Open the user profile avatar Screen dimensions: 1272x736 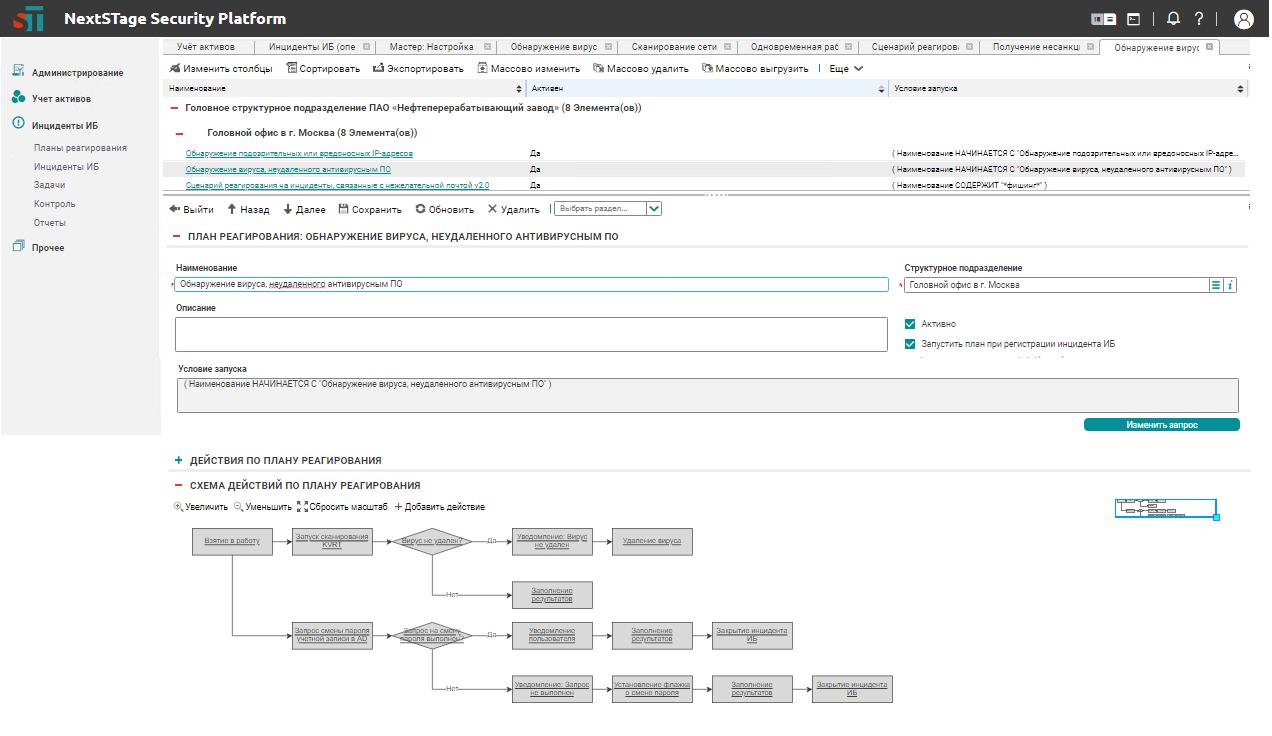point(1243,19)
